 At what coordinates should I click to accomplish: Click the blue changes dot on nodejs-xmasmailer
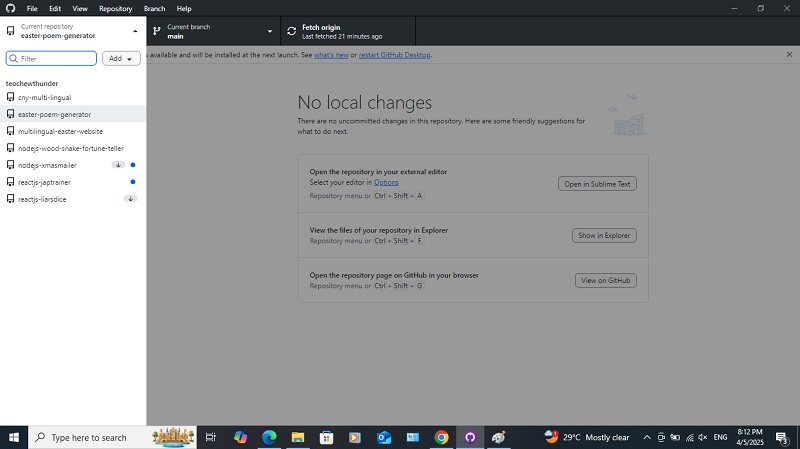point(133,165)
